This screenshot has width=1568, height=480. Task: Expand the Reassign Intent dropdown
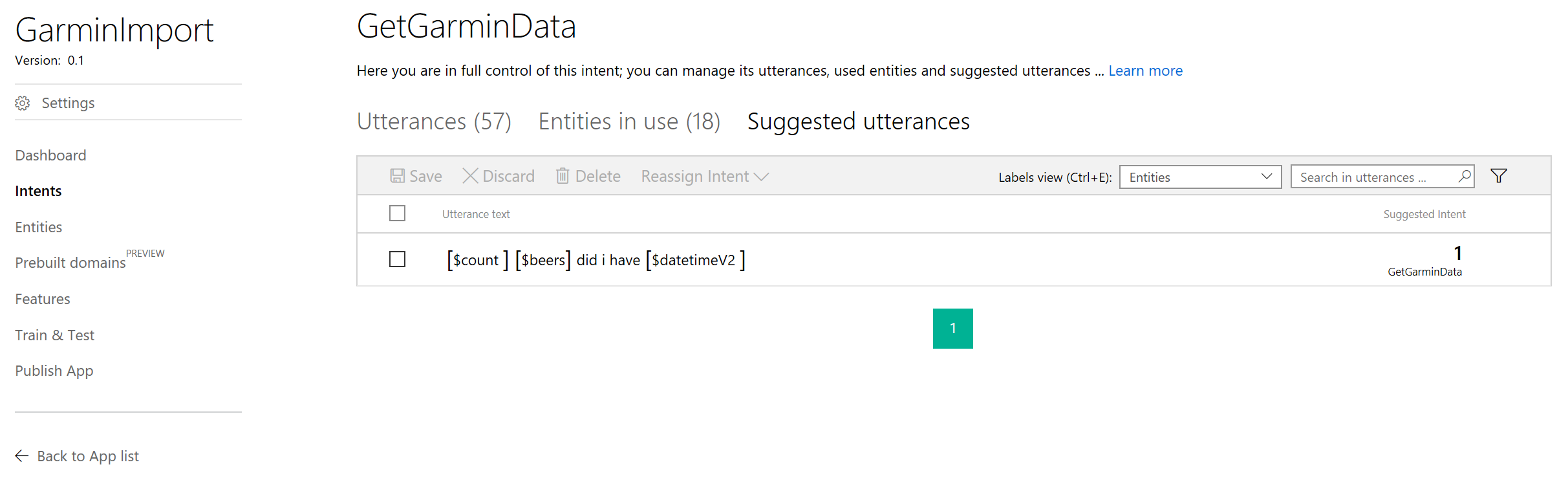[x=705, y=177]
